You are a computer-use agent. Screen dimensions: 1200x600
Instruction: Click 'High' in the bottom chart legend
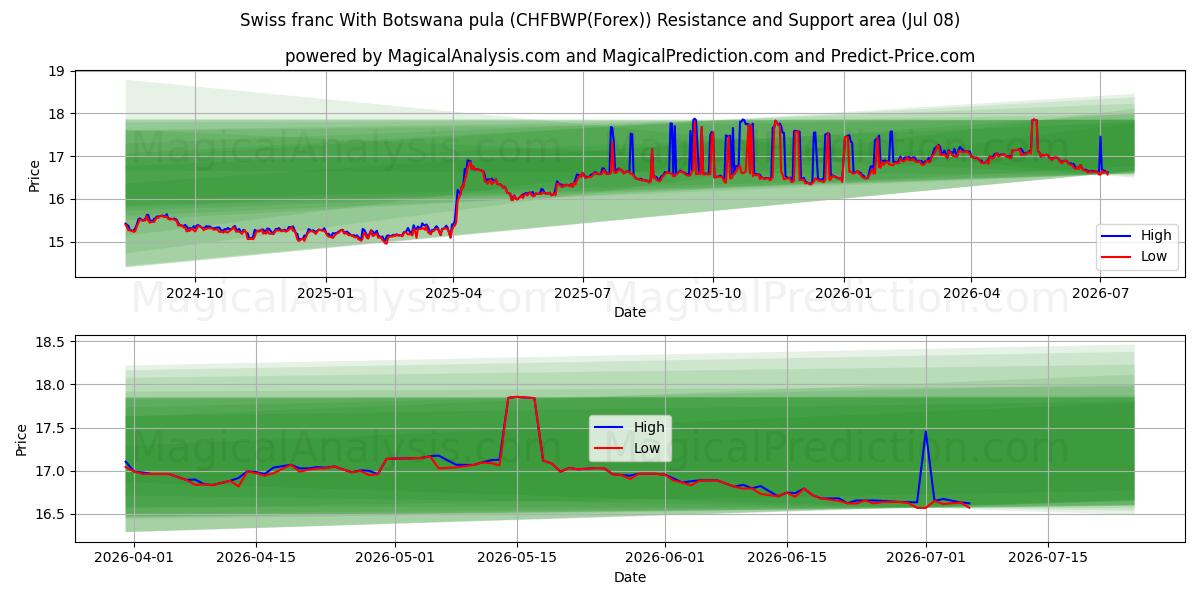(649, 427)
